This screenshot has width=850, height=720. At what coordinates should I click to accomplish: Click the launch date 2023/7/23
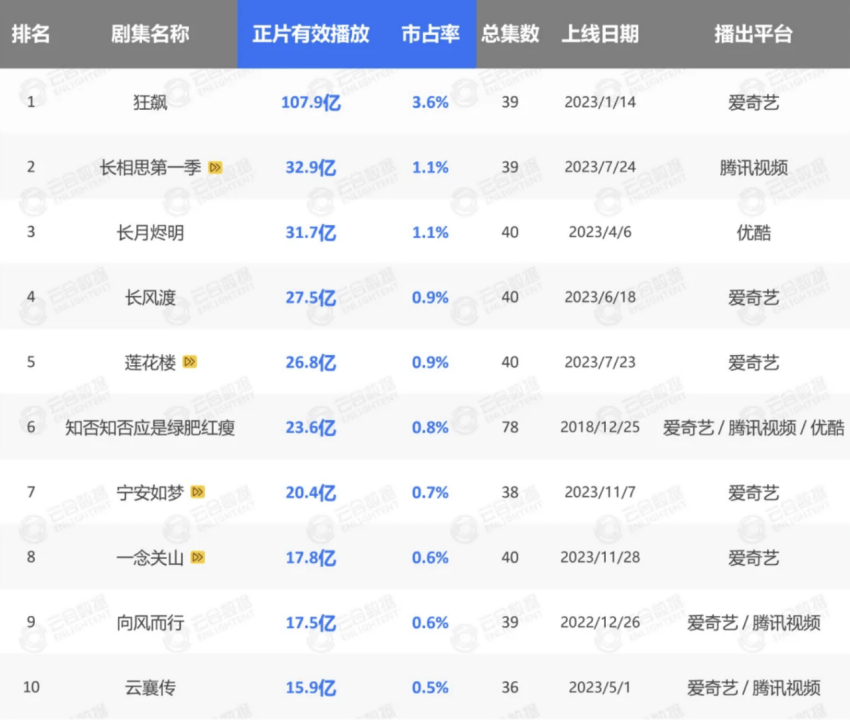[x=600, y=362]
